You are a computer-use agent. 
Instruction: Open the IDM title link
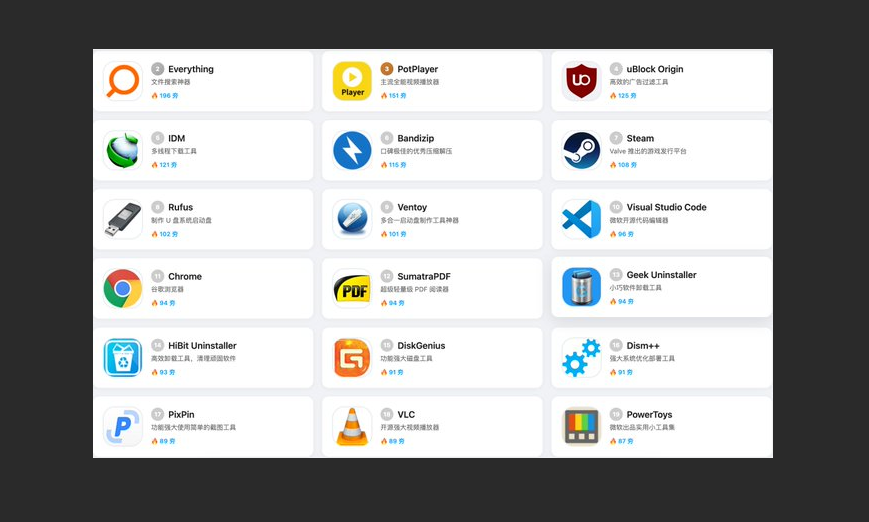176,139
